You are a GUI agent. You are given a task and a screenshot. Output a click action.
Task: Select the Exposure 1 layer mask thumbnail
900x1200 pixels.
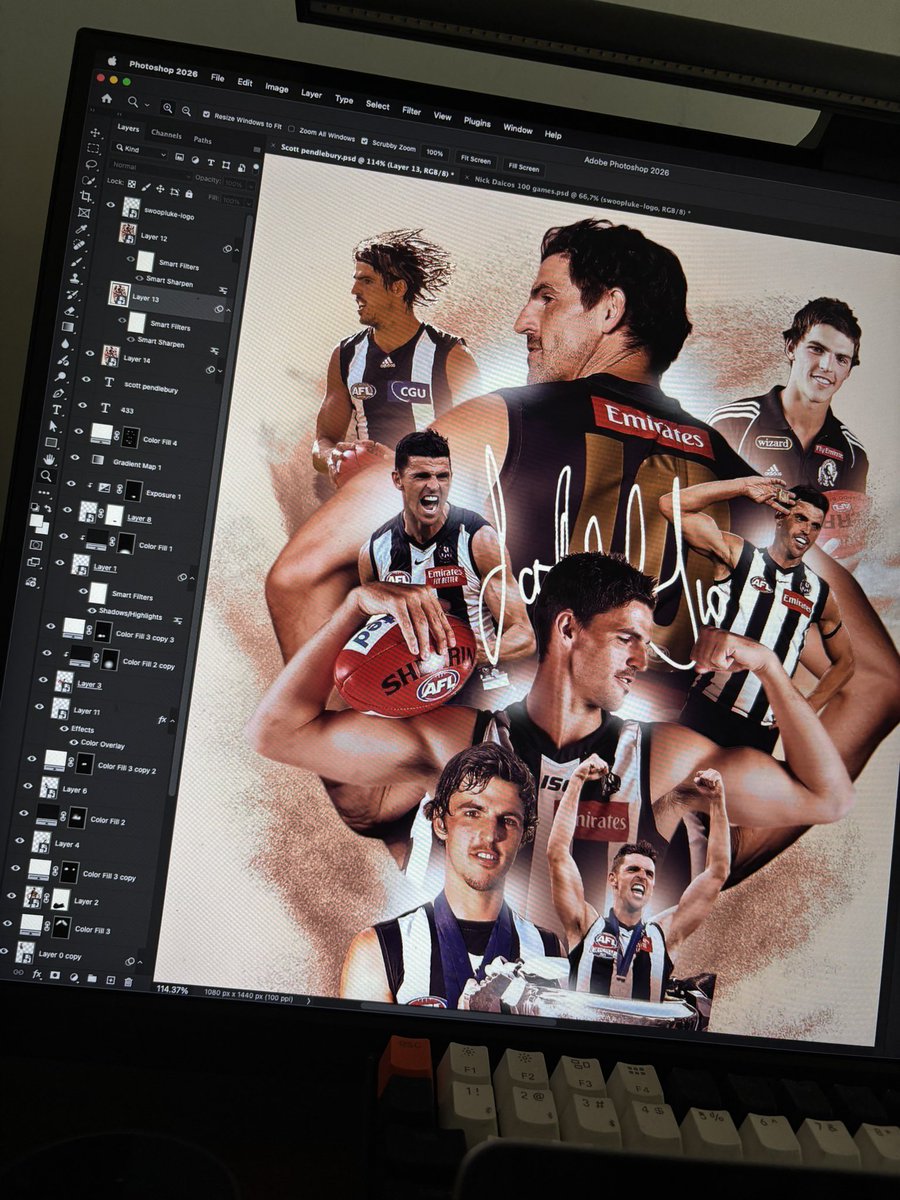[x=134, y=491]
